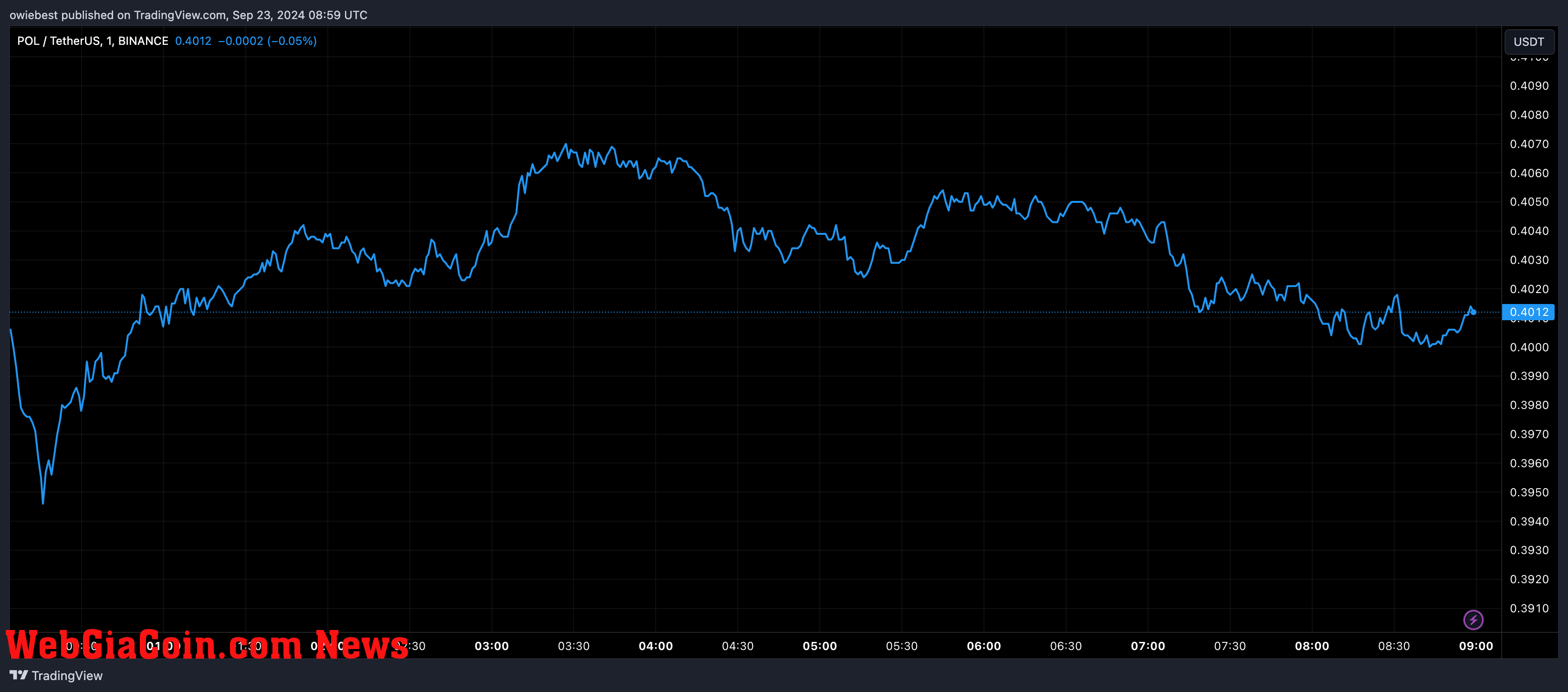The image size is (1568, 692).
Task: Open the USDT currency selector
Action: 1528,42
